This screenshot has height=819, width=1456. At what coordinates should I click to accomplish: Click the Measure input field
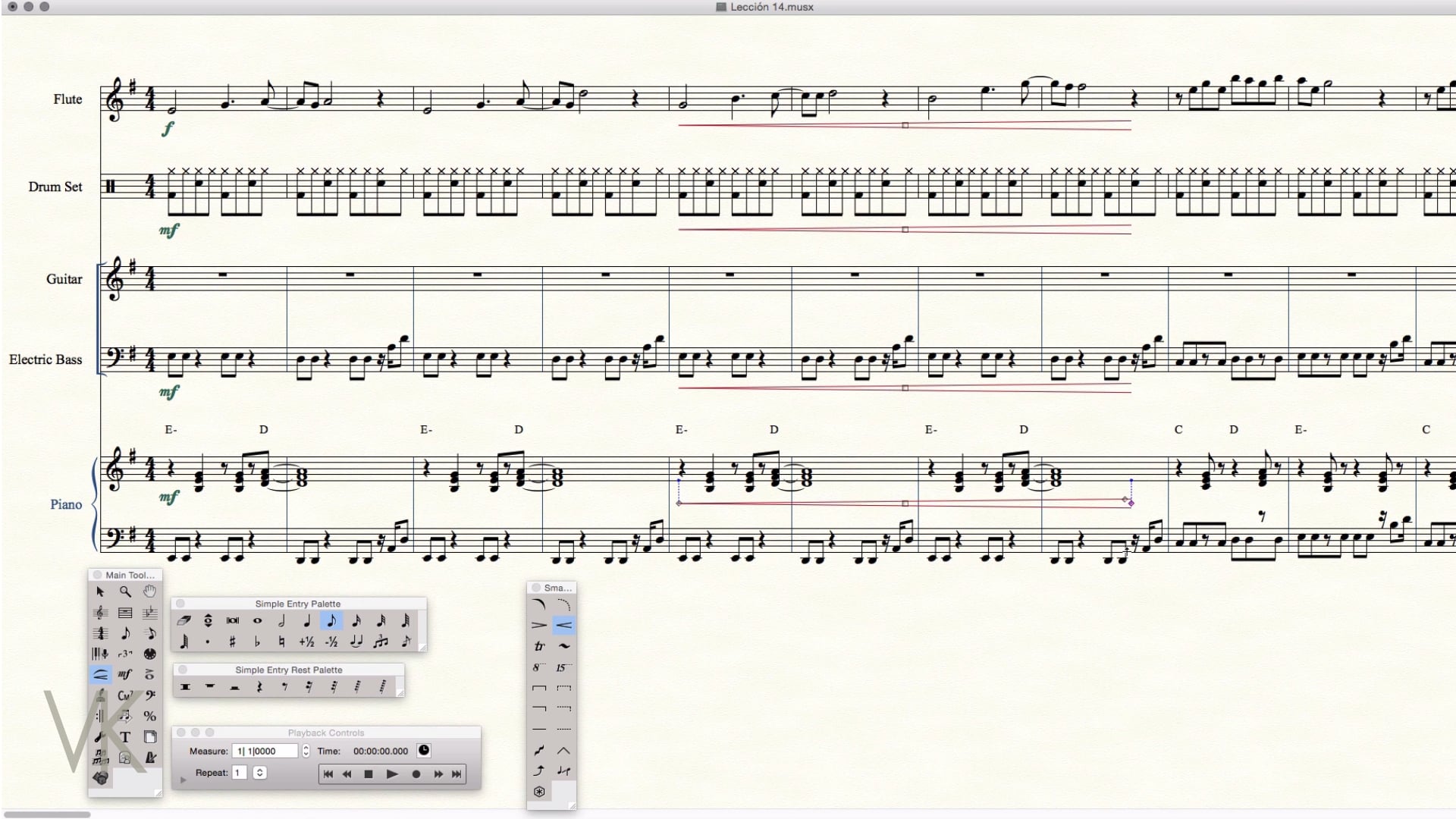click(265, 751)
